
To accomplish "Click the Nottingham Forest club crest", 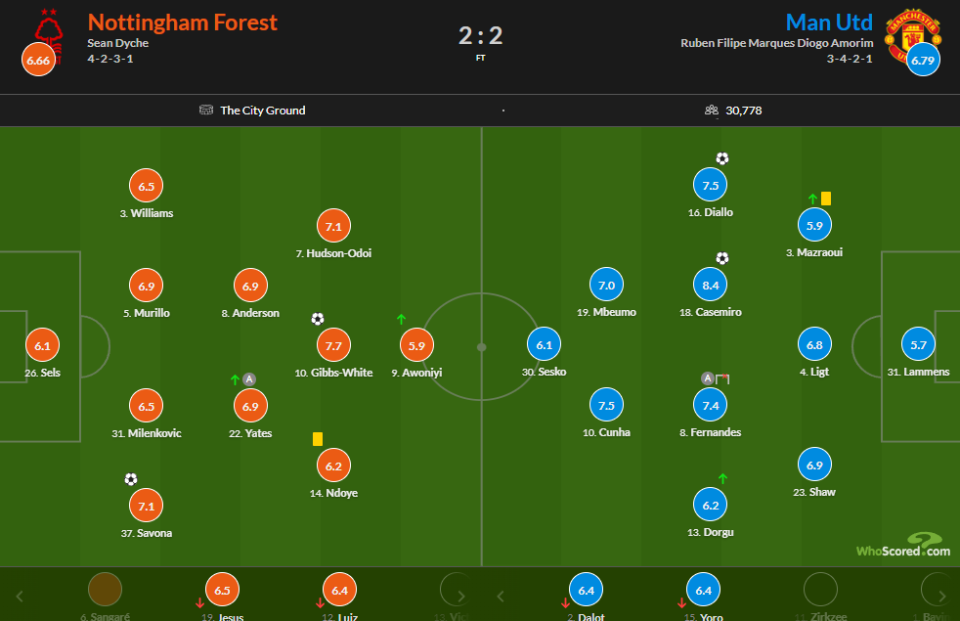I will click(47, 30).
